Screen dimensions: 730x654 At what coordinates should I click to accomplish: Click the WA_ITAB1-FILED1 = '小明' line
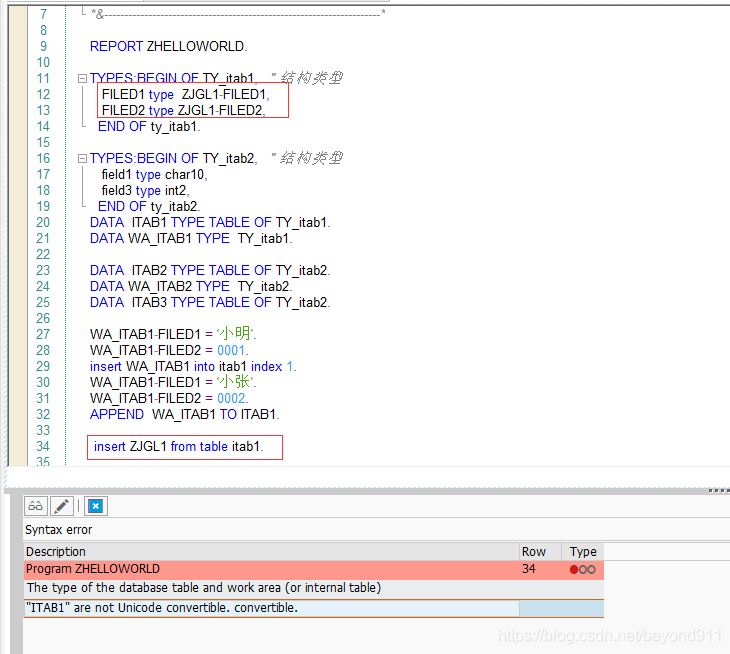pos(173,334)
